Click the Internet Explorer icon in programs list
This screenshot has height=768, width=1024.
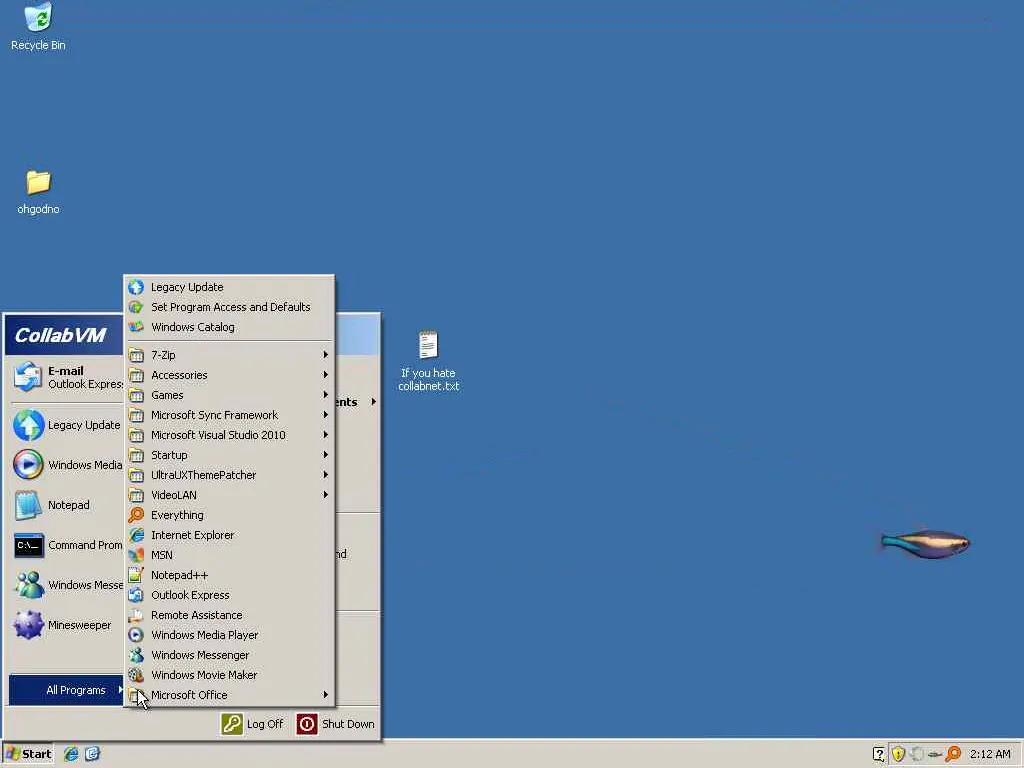pos(136,535)
